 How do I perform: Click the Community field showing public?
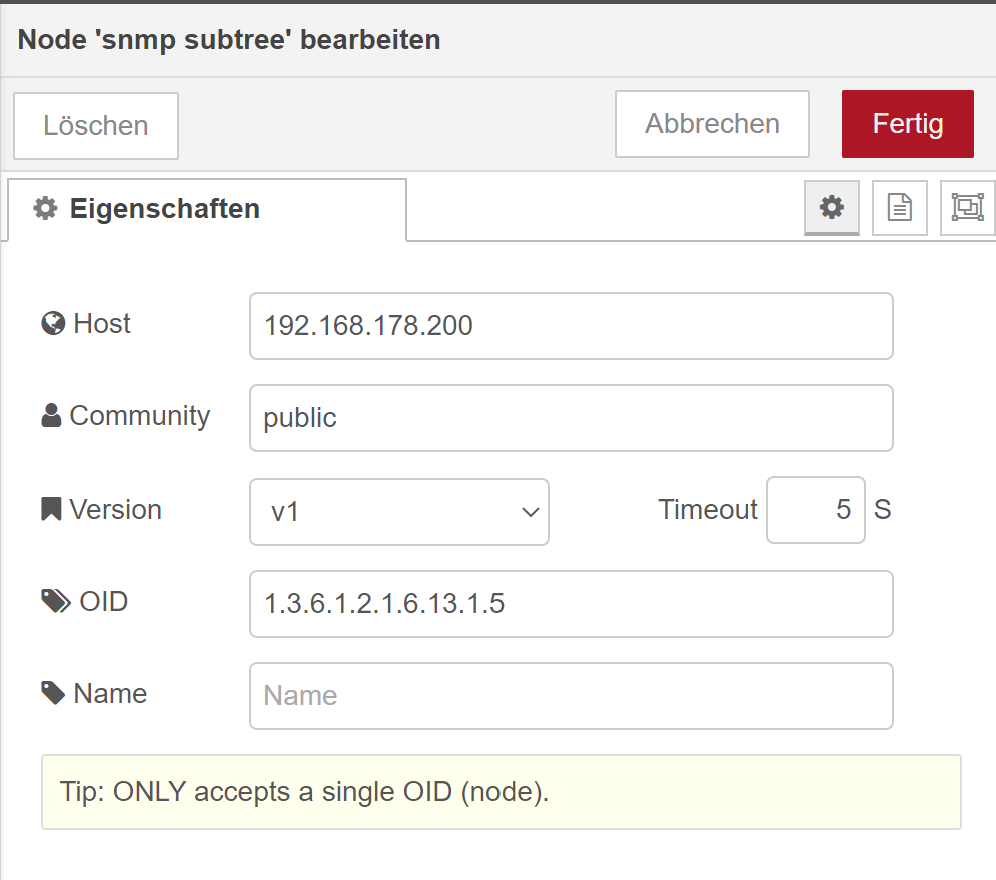(570, 418)
